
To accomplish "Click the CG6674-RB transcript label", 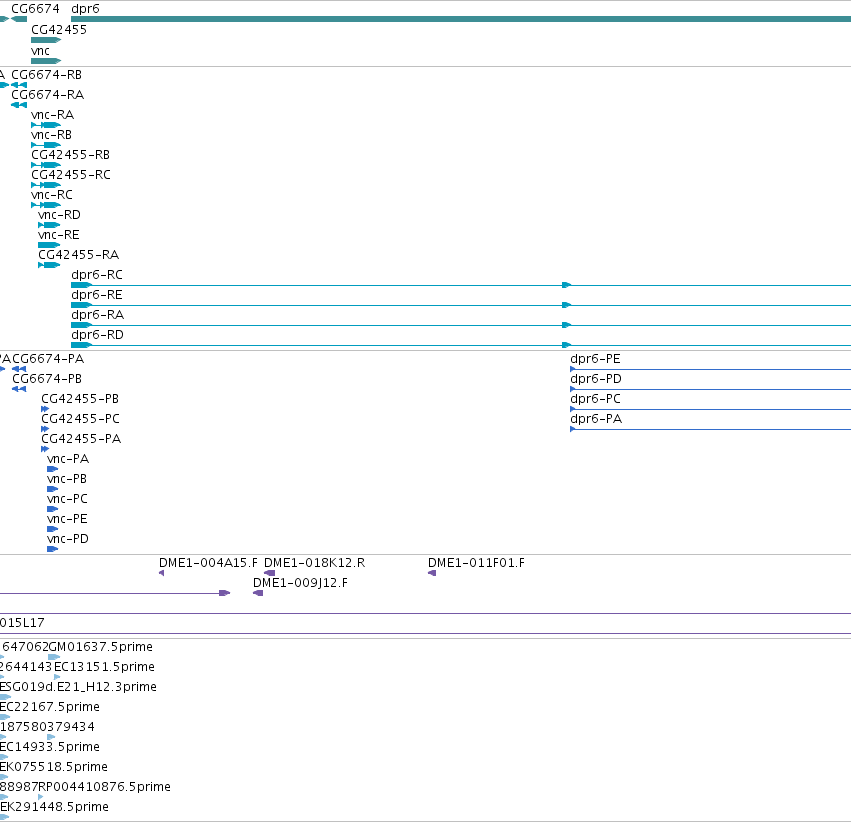I will tap(47, 74).
